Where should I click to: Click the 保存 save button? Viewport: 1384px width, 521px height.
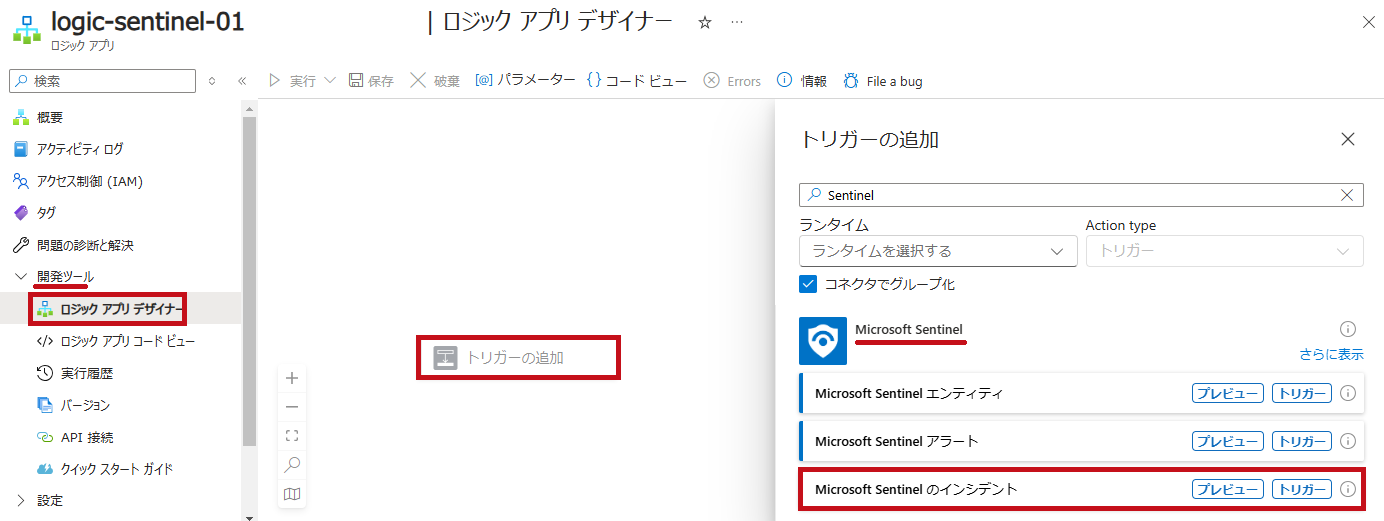click(371, 81)
